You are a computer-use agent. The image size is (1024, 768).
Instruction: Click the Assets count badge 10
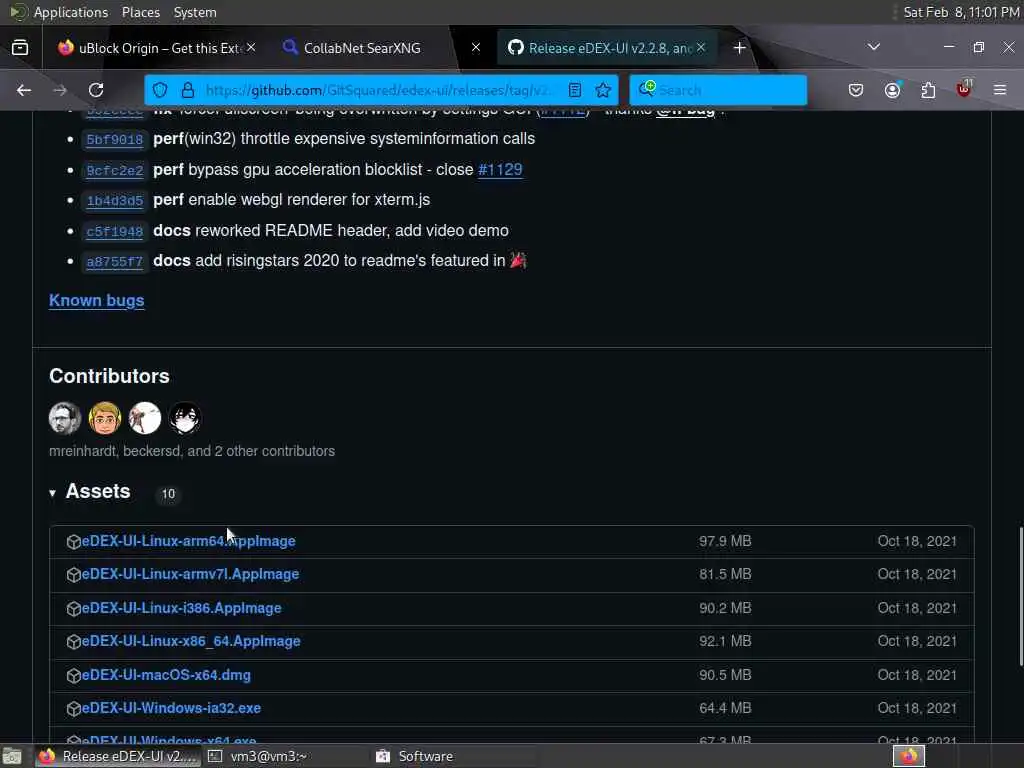point(168,494)
